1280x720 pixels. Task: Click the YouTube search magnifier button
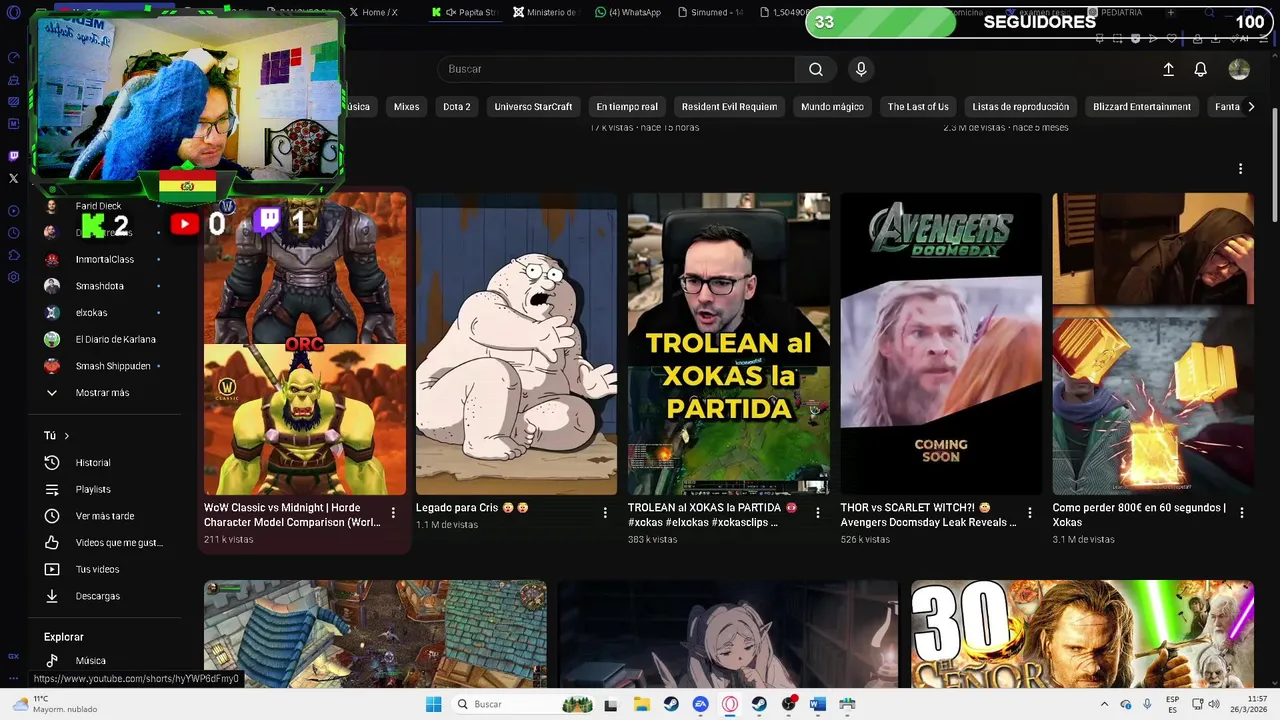(x=816, y=69)
